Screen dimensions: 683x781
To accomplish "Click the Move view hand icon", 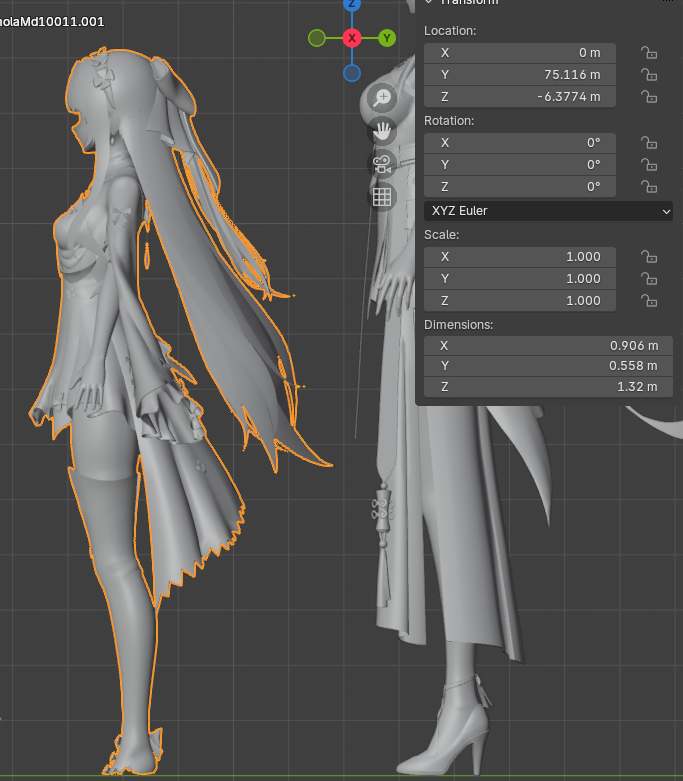I will click(382, 131).
